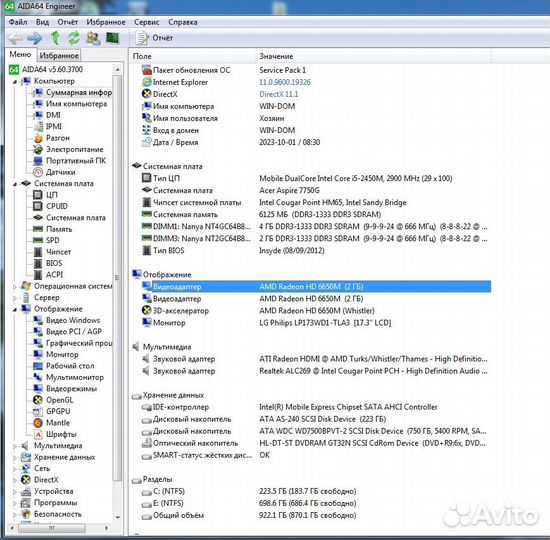
Task: Click the Чипсет chip icon
Action: coord(38,252)
